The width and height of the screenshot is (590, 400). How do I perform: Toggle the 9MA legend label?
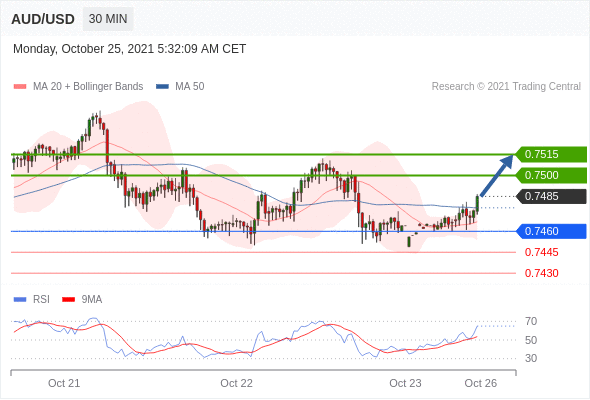click(x=92, y=300)
